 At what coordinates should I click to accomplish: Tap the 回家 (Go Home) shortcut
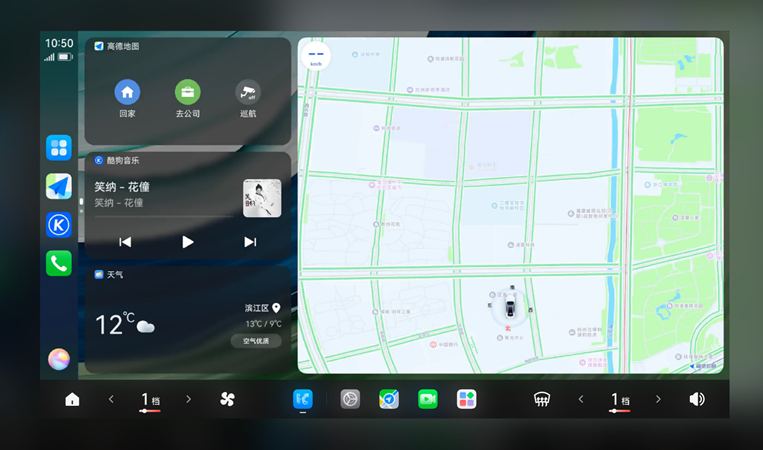127,93
